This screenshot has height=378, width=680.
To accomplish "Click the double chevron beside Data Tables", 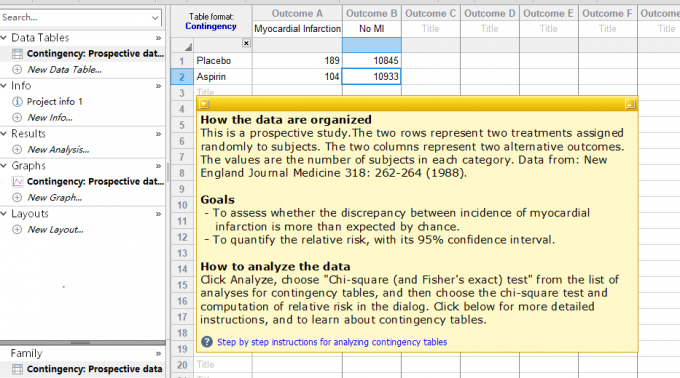I will coord(158,38).
